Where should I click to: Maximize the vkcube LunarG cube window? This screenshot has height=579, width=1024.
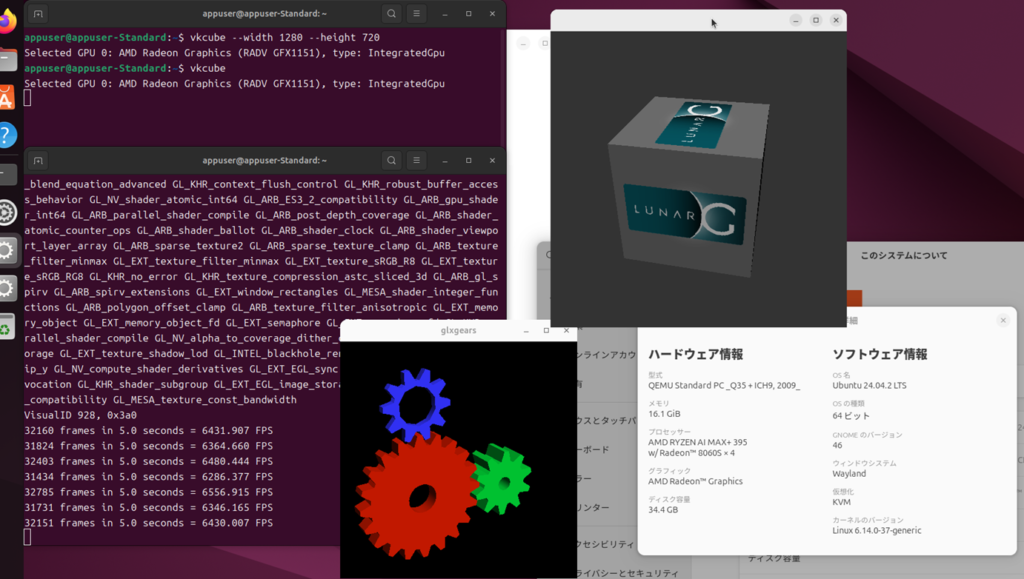[815, 20]
